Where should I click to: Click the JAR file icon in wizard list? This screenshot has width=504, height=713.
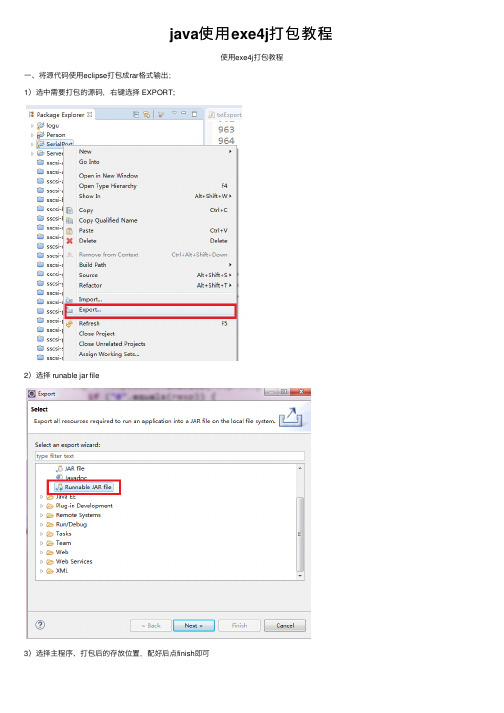(x=59, y=468)
